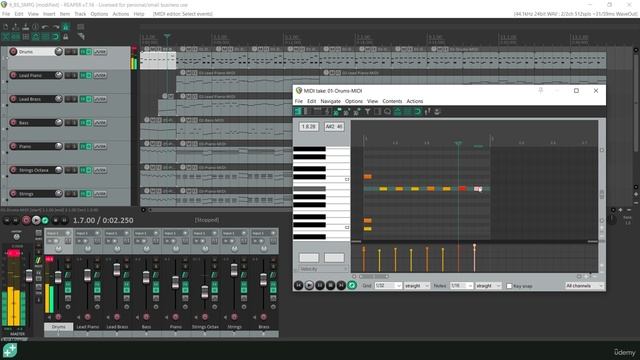Open the MIDI editor Actions menu
Image resolution: width=640 pixels, height=360 pixels.
coord(415,101)
